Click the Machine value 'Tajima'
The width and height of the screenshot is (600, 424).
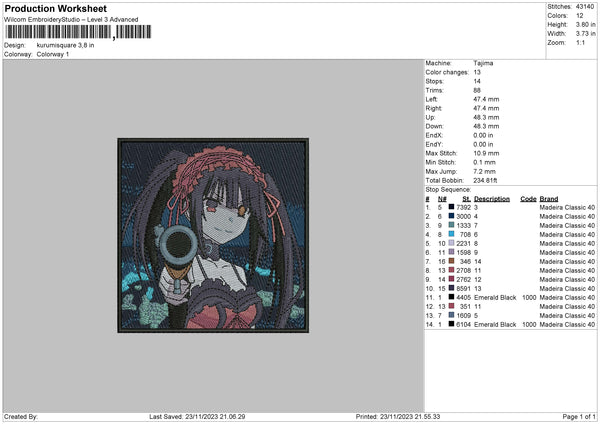(x=483, y=63)
